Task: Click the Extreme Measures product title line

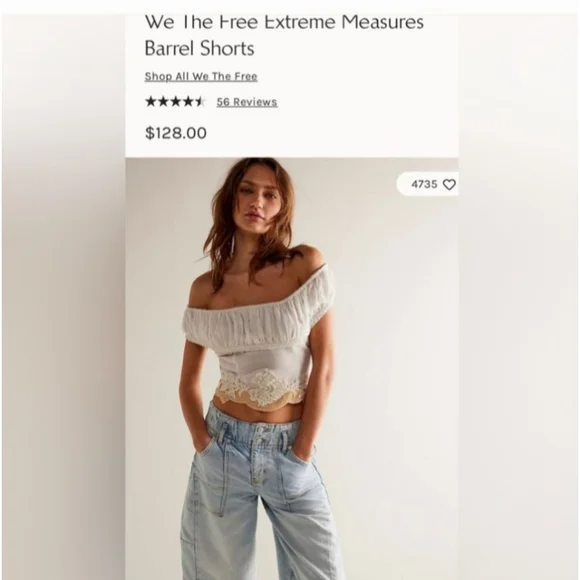Action: pos(284,22)
